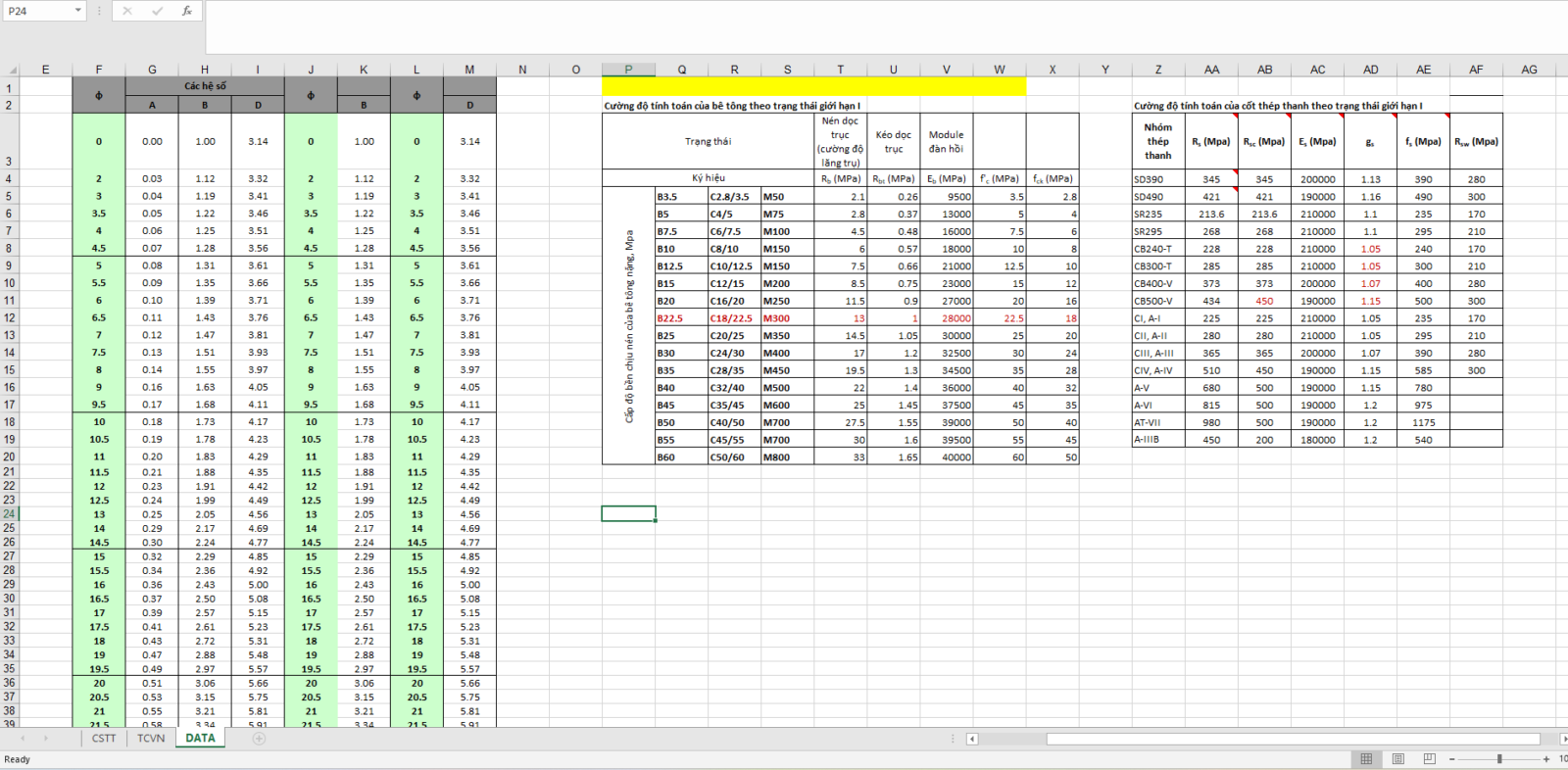
Task: Click the Select All corner triangle
Action: pyautogui.click(x=12, y=70)
